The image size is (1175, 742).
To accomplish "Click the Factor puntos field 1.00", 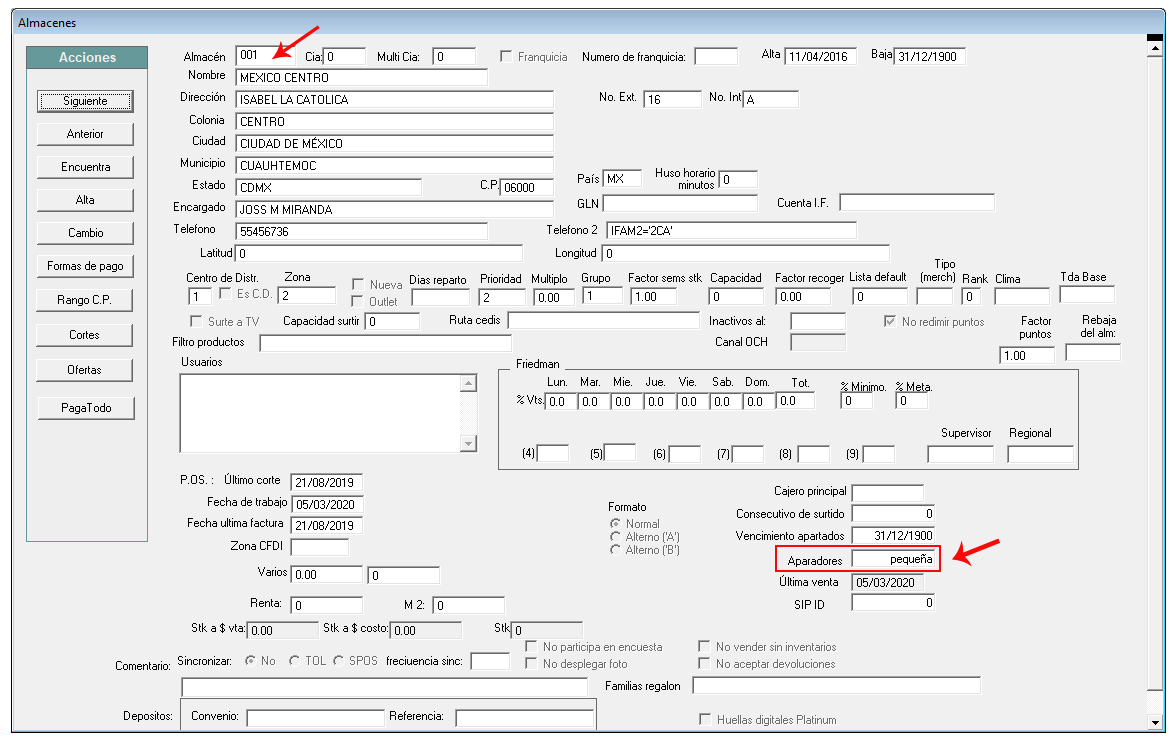I will tap(1027, 355).
